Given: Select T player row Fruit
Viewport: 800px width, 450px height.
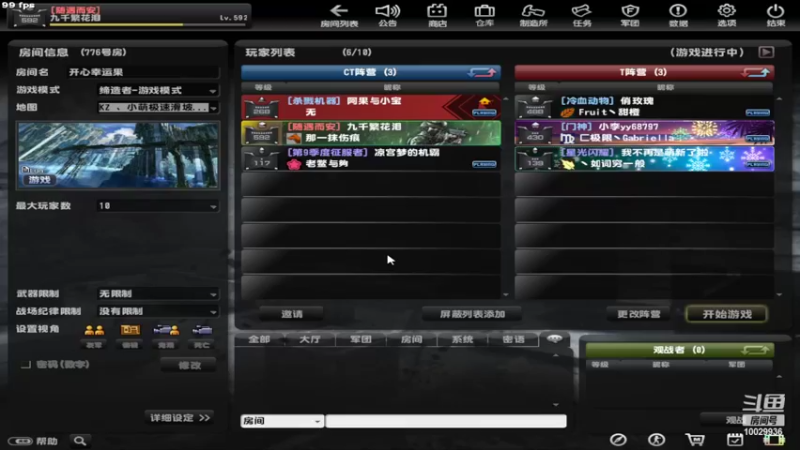Looking at the screenshot, I should tap(644, 107).
